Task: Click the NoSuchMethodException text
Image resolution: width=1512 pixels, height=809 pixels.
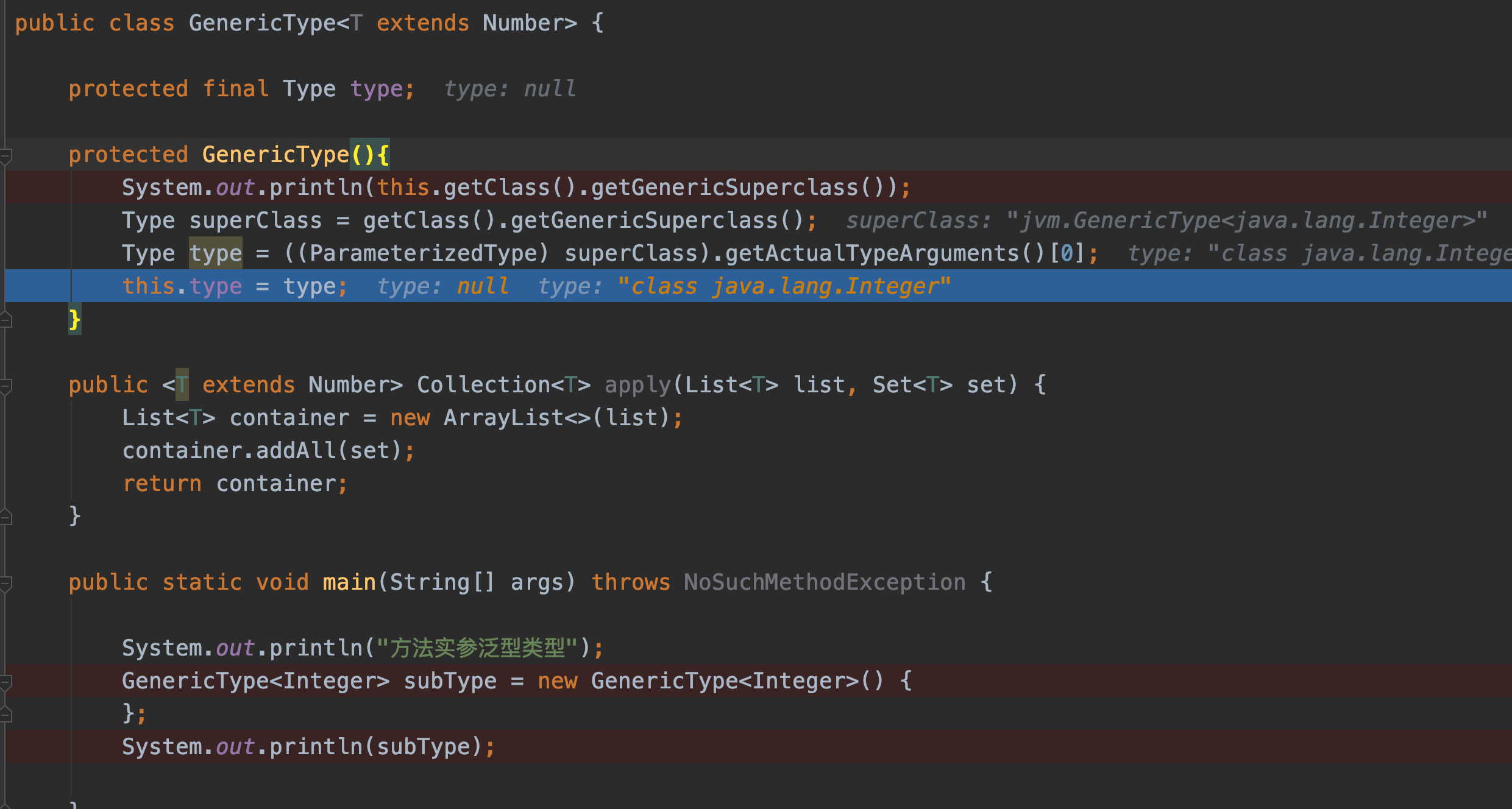Action: pos(824,582)
